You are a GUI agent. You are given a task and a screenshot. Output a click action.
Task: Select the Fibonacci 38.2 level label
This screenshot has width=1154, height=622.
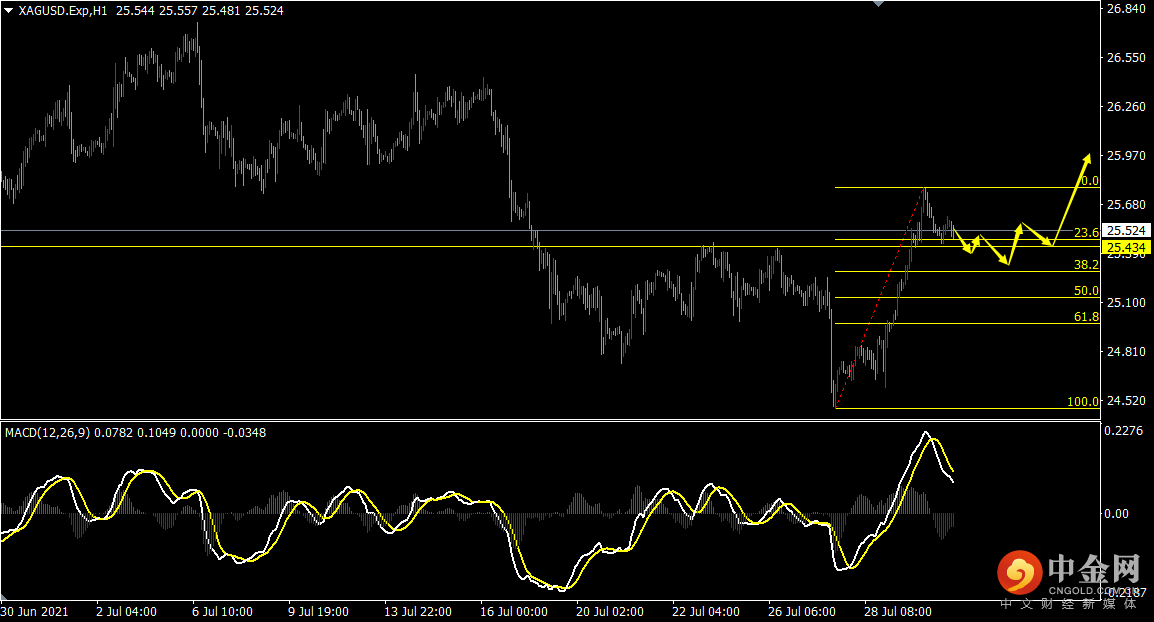click(1086, 265)
